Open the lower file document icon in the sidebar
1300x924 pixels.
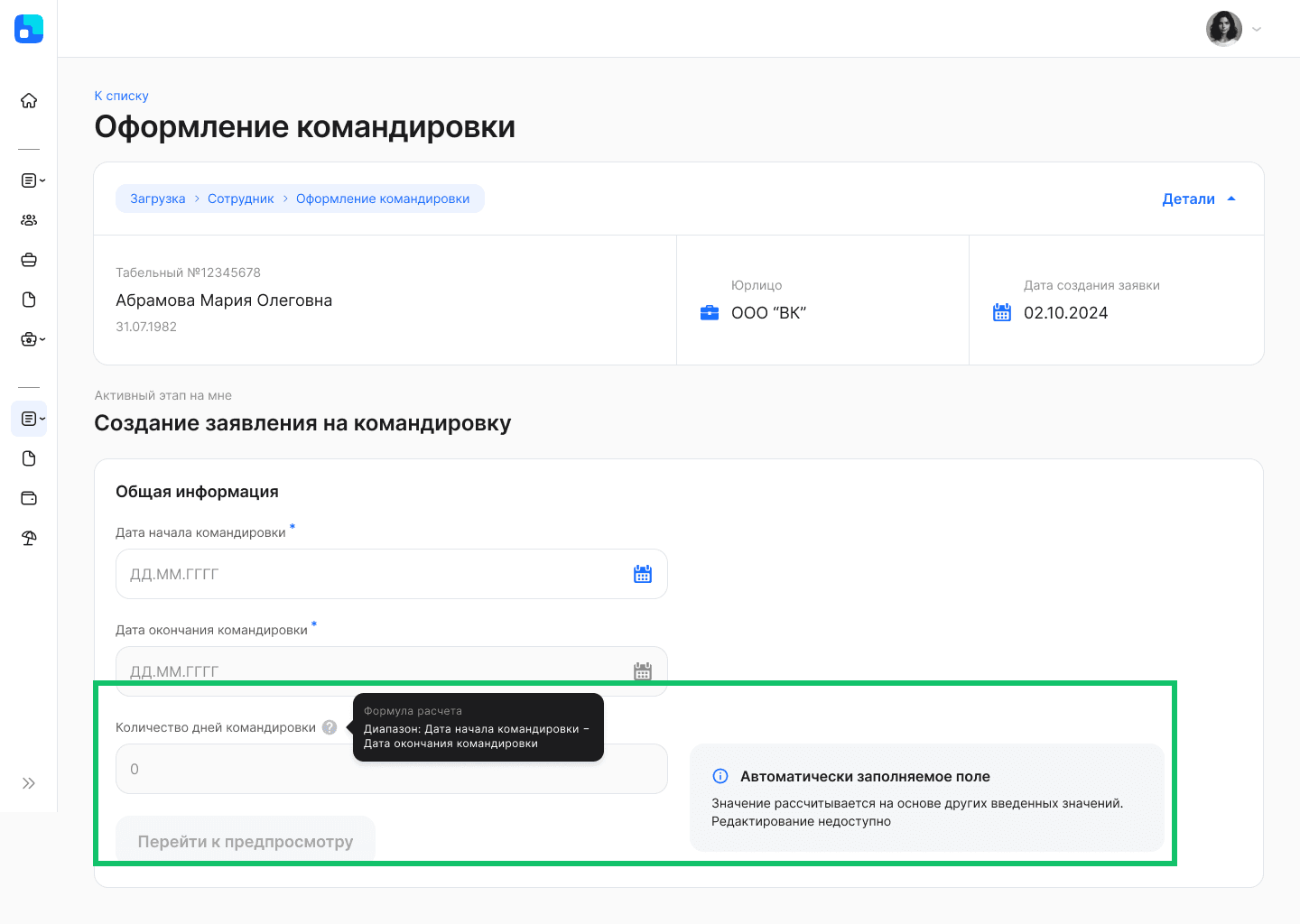point(29,458)
